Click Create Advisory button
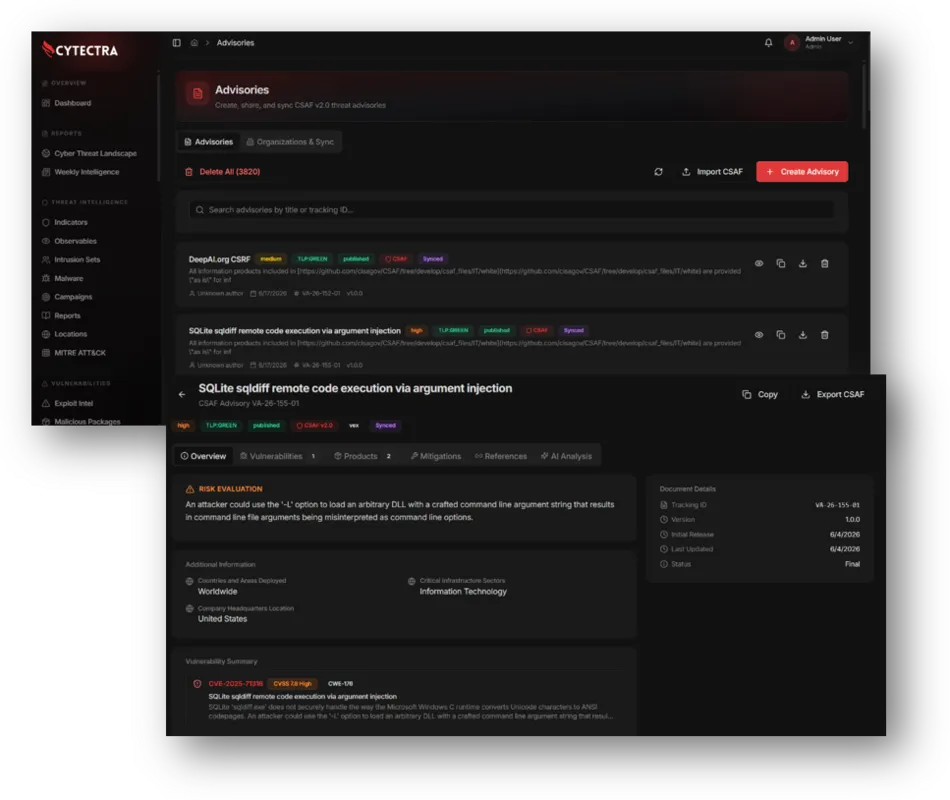 [802, 172]
